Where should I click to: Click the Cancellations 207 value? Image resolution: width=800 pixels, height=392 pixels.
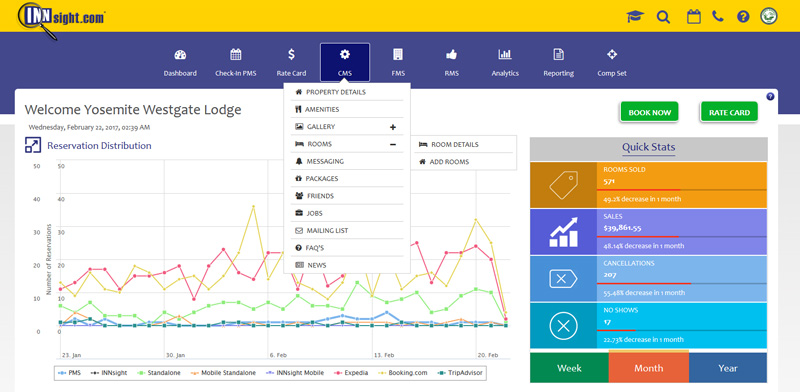(610, 275)
